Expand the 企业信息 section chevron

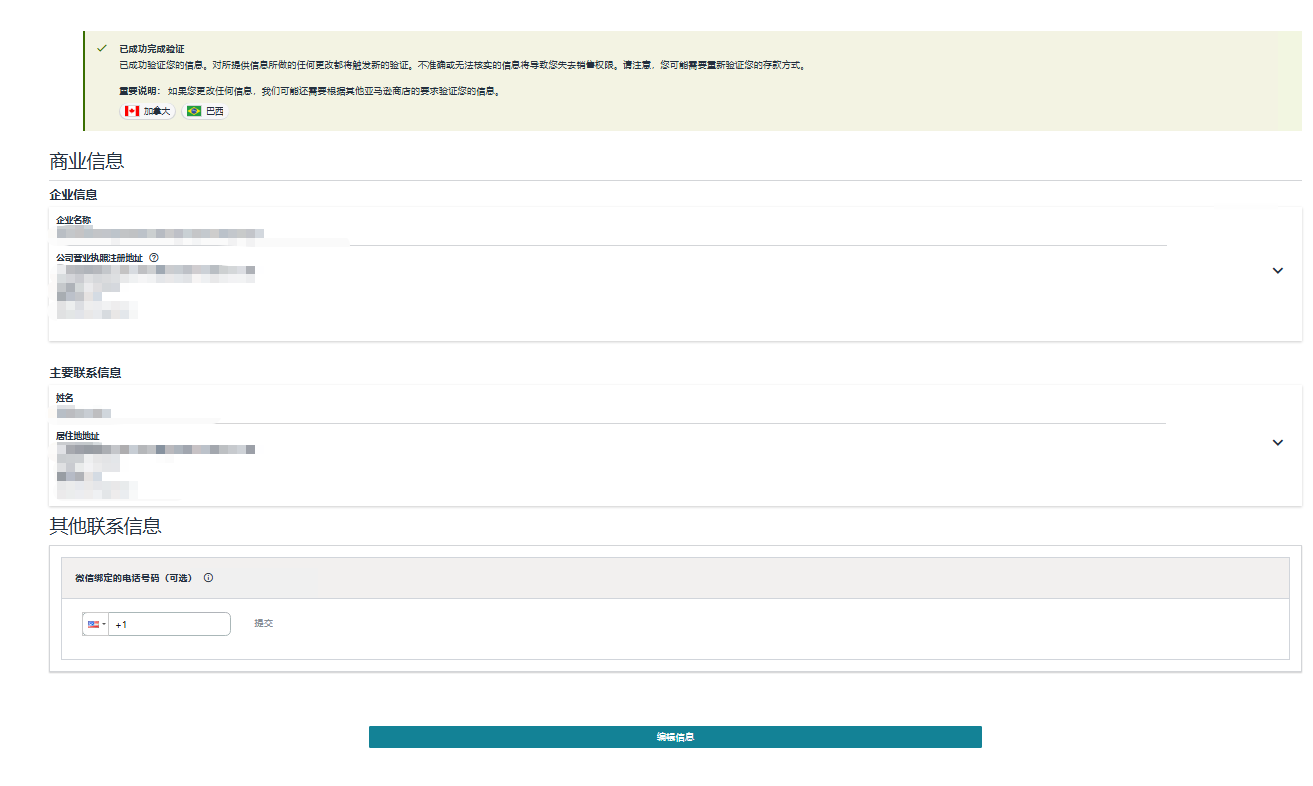1277,271
